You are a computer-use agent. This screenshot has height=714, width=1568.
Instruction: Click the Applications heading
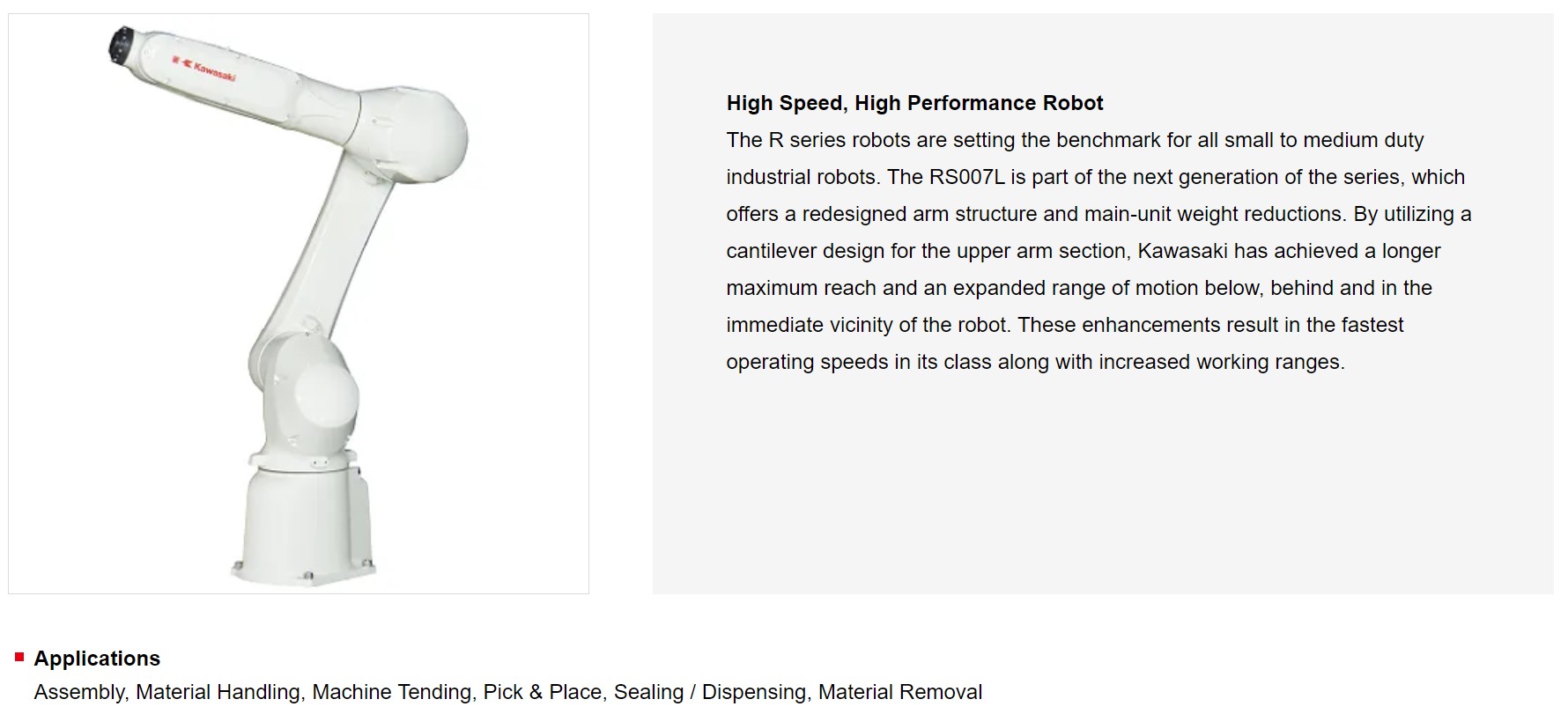(x=97, y=659)
